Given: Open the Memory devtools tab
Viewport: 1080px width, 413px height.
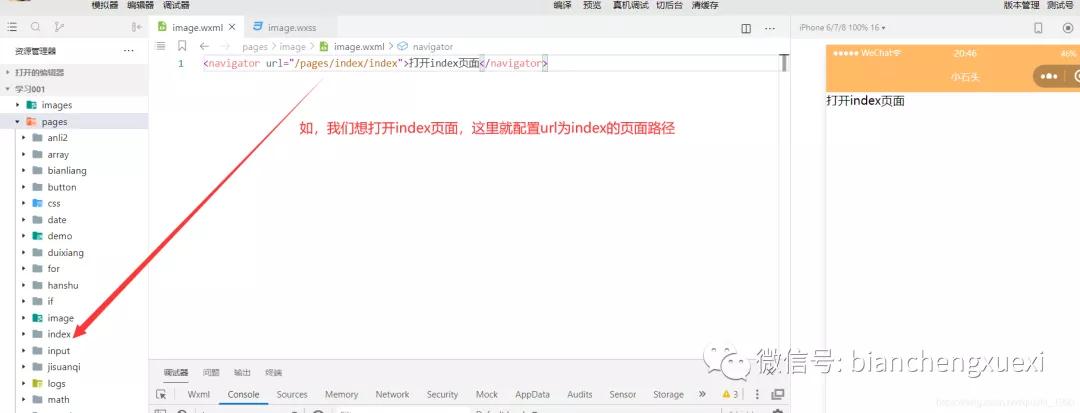Looking at the screenshot, I should tap(342, 394).
